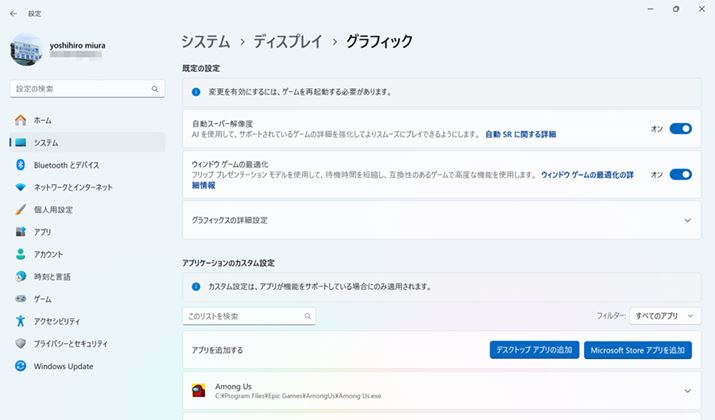Click the ゲーム controller icon
The width and height of the screenshot is (715, 420).
pyautogui.click(x=20, y=299)
